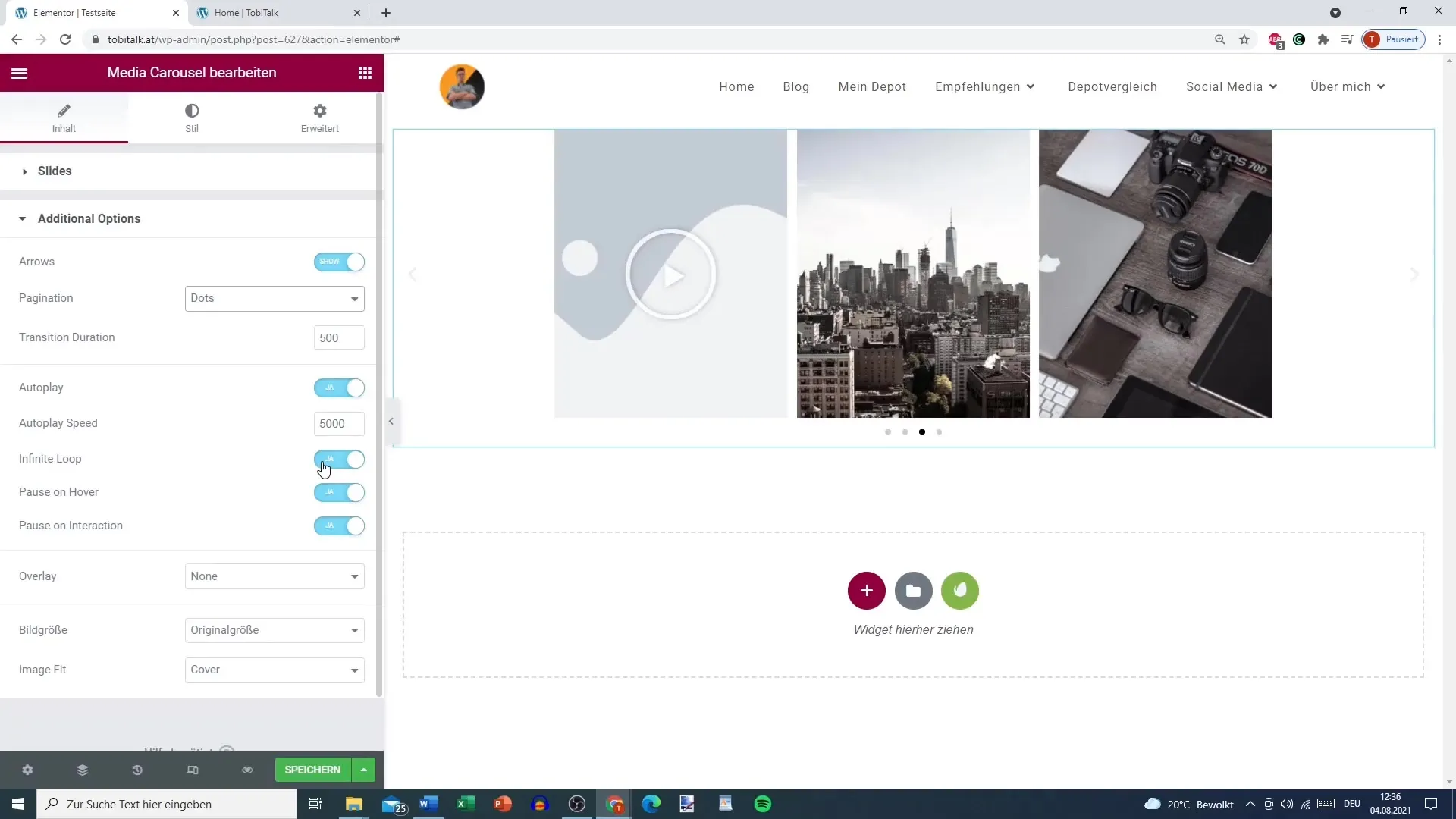Click the Spotify icon in Windows taskbar
Viewport: 1456px width, 819px height.
coord(763,804)
